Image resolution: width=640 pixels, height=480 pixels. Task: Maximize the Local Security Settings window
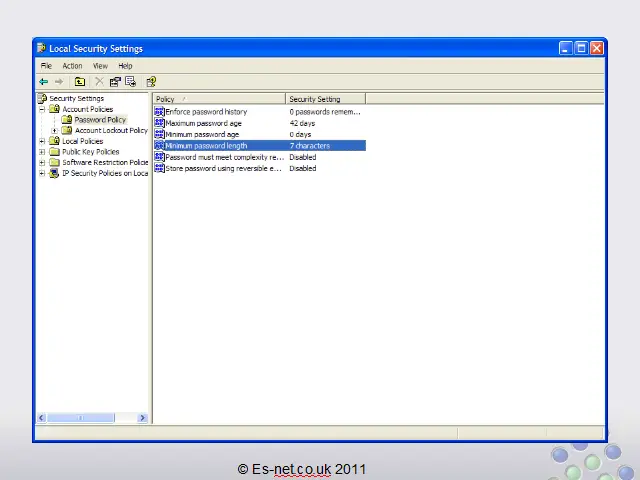point(581,48)
